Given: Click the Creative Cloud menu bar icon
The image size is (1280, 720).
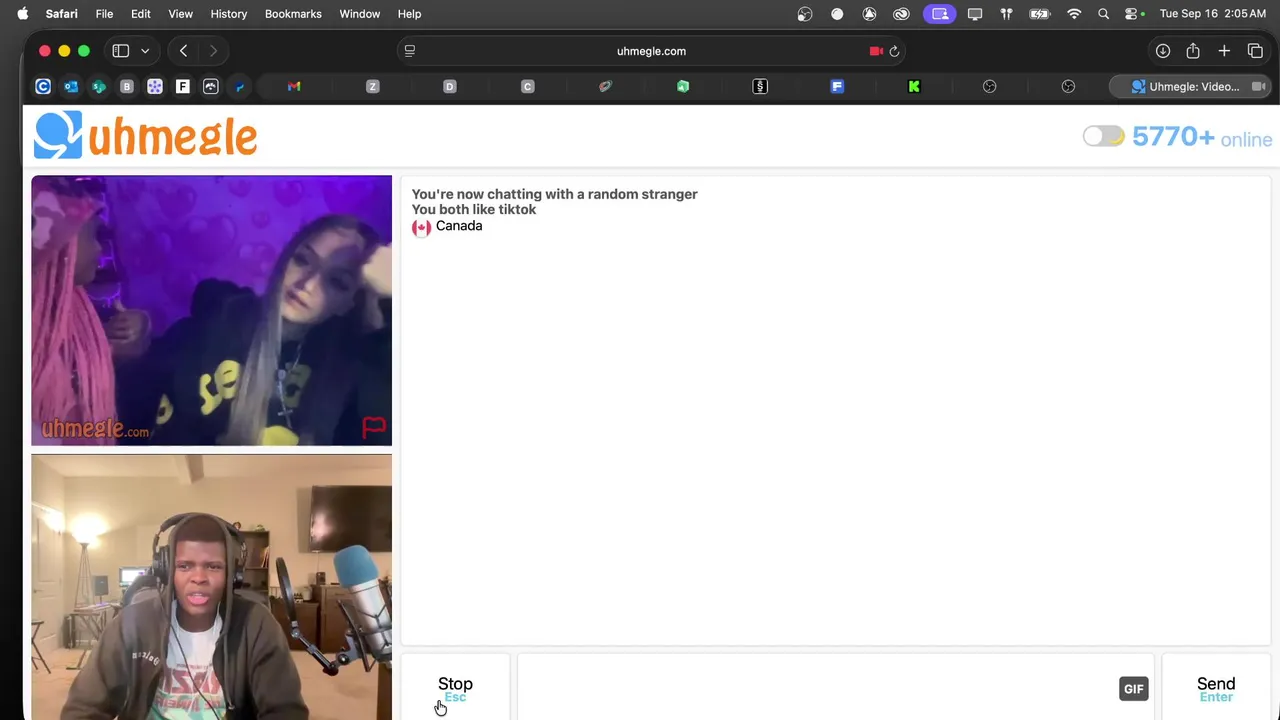Looking at the screenshot, I should pyautogui.click(x=902, y=14).
